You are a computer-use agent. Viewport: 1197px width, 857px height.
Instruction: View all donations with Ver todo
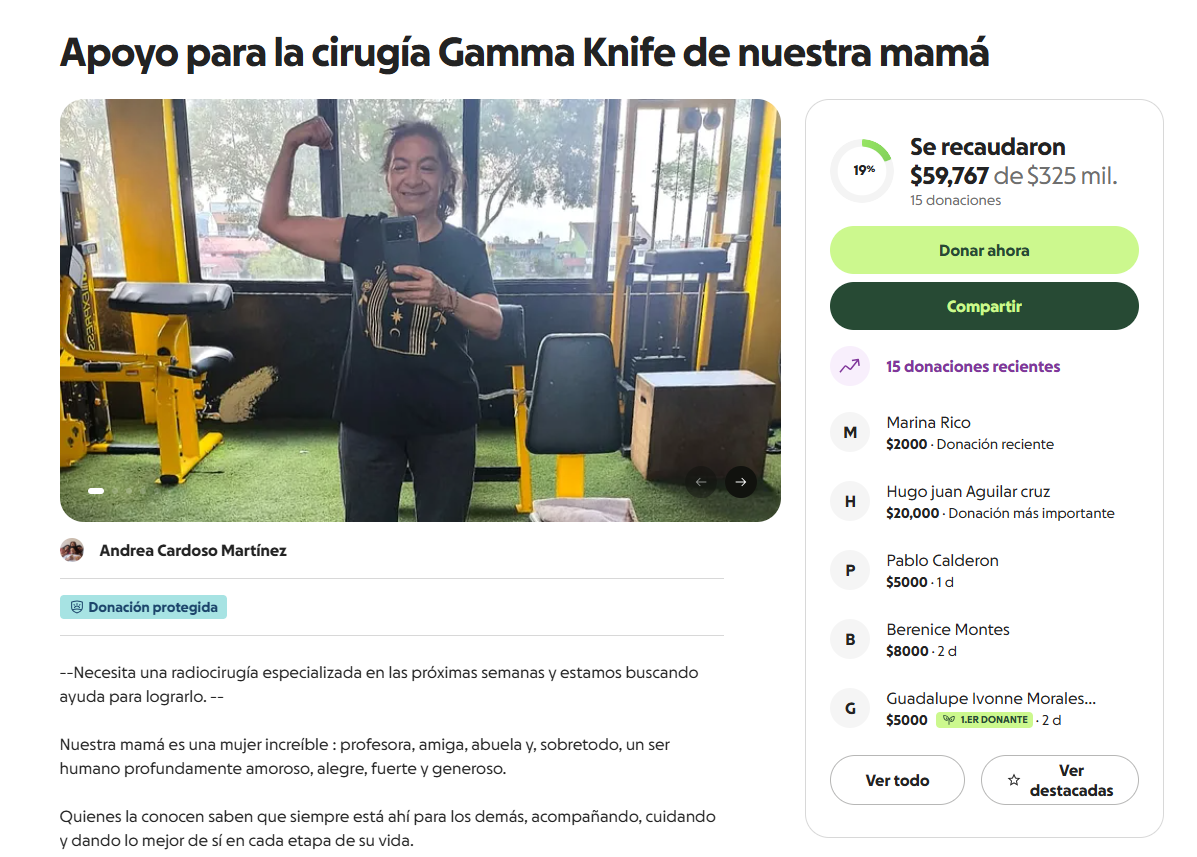click(897, 780)
